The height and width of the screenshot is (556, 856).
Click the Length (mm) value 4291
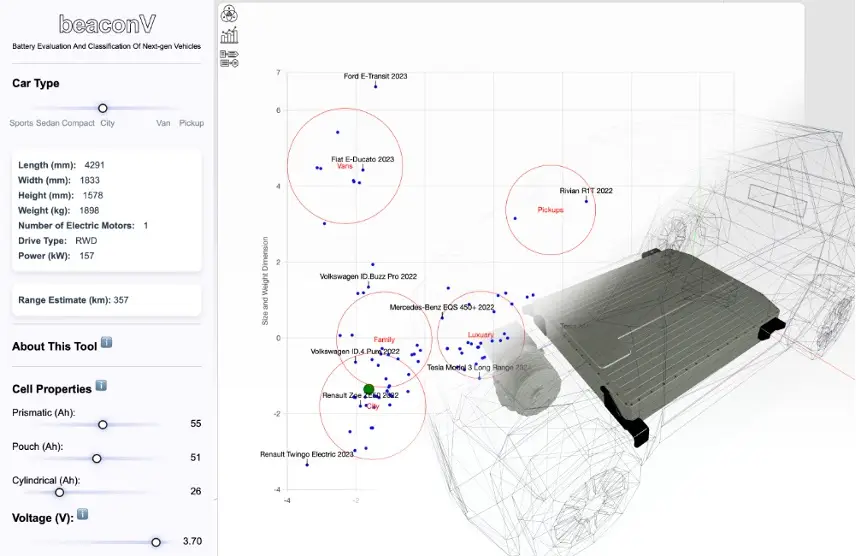(x=94, y=165)
